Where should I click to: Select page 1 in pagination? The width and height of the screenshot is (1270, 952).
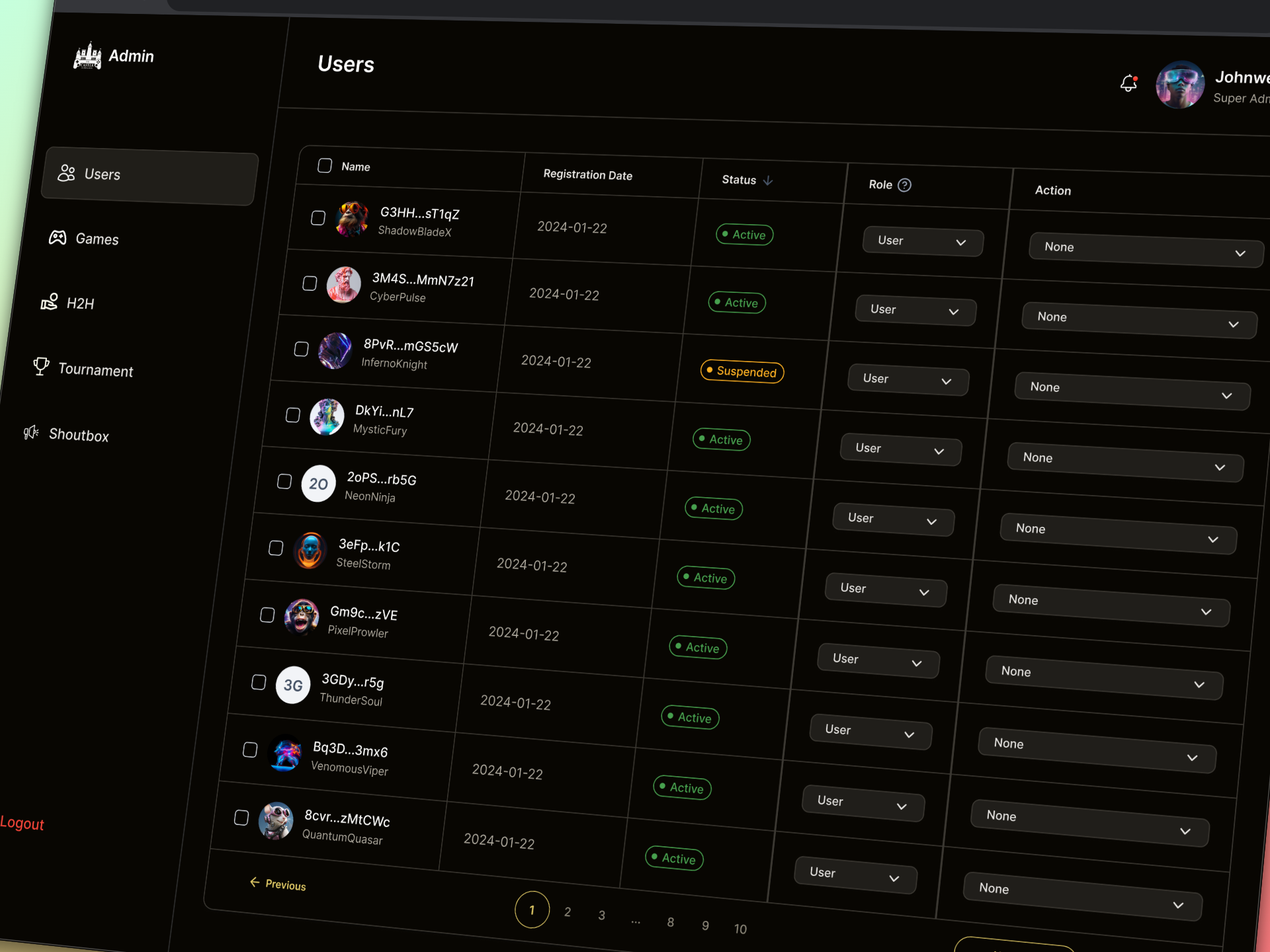(532, 910)
